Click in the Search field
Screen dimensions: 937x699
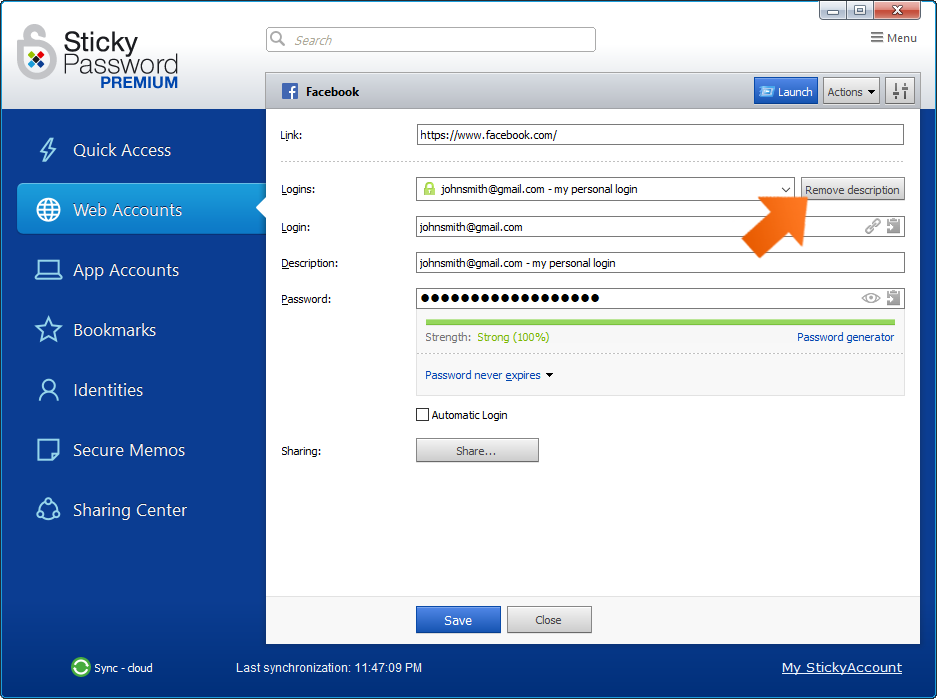click(x=430, y=39)
